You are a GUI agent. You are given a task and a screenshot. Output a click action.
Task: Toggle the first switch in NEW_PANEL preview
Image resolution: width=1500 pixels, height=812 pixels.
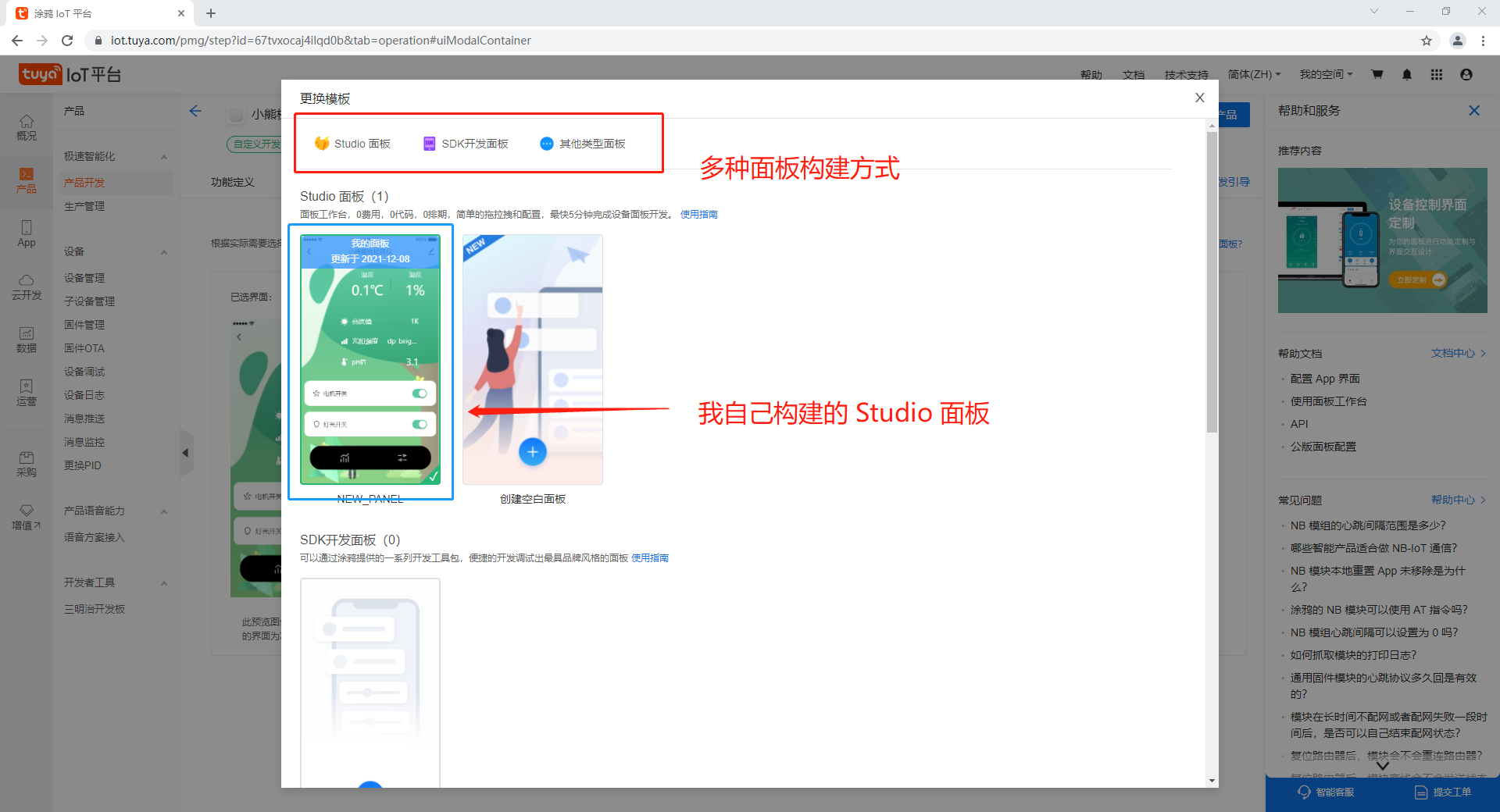pyautogui.click(x=420, y=394)
